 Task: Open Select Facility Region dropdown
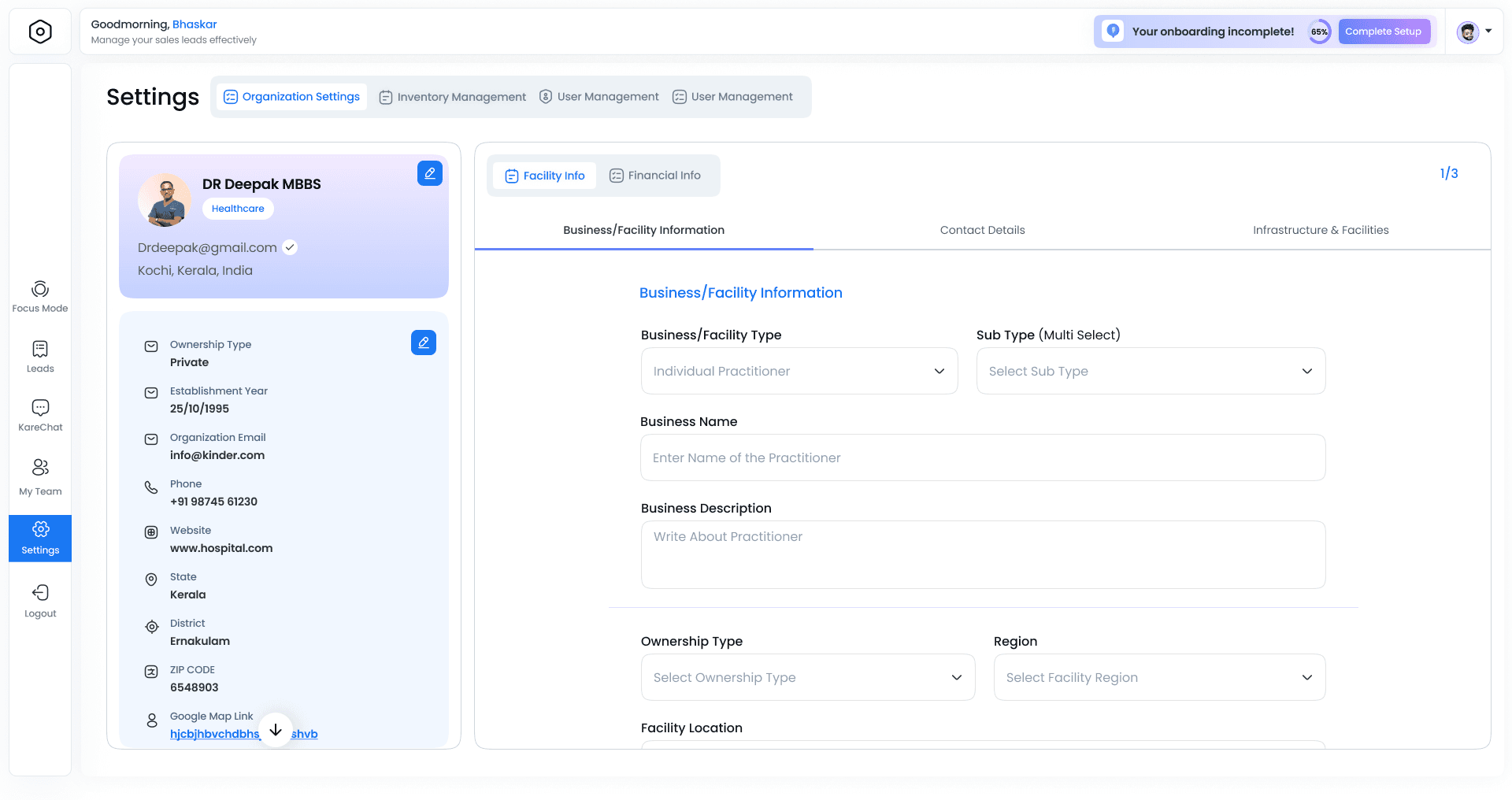[1160, 677]
